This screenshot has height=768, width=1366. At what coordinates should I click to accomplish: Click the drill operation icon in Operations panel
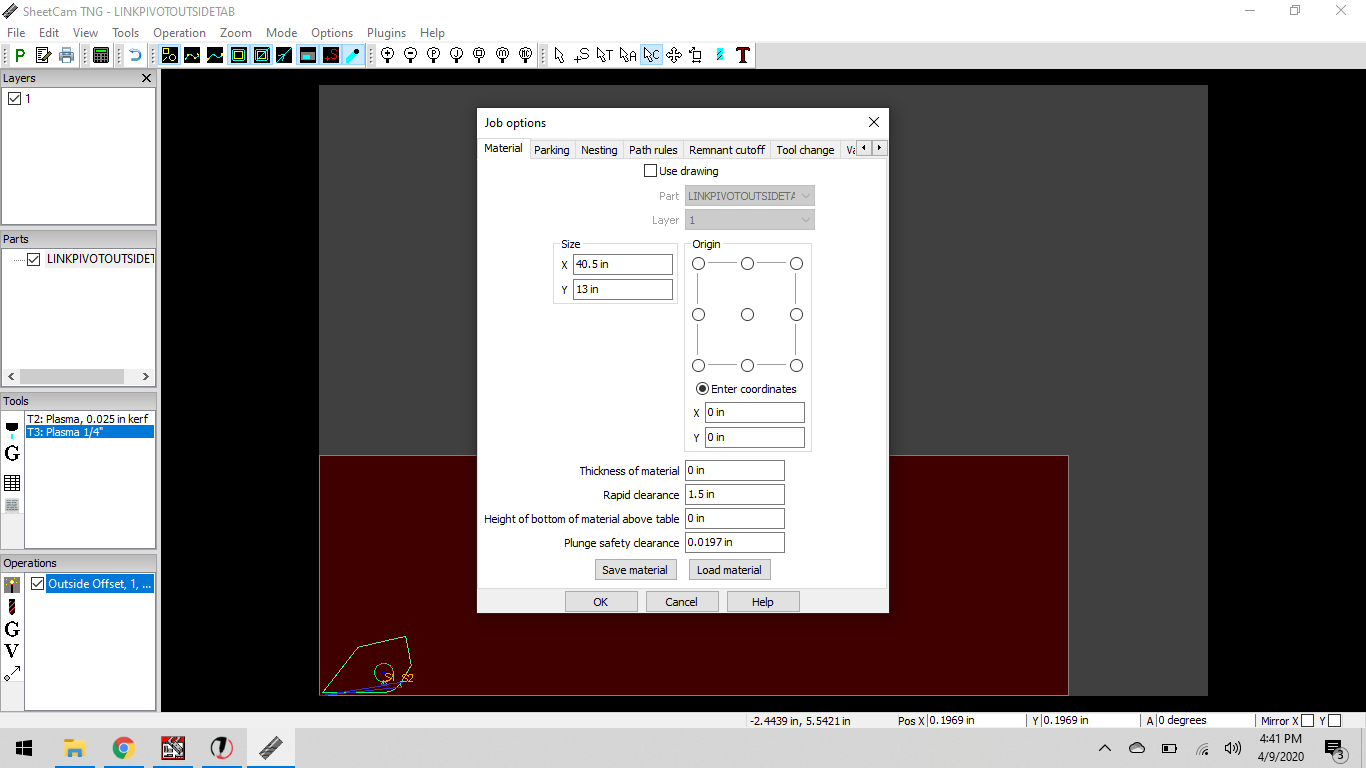12,607
